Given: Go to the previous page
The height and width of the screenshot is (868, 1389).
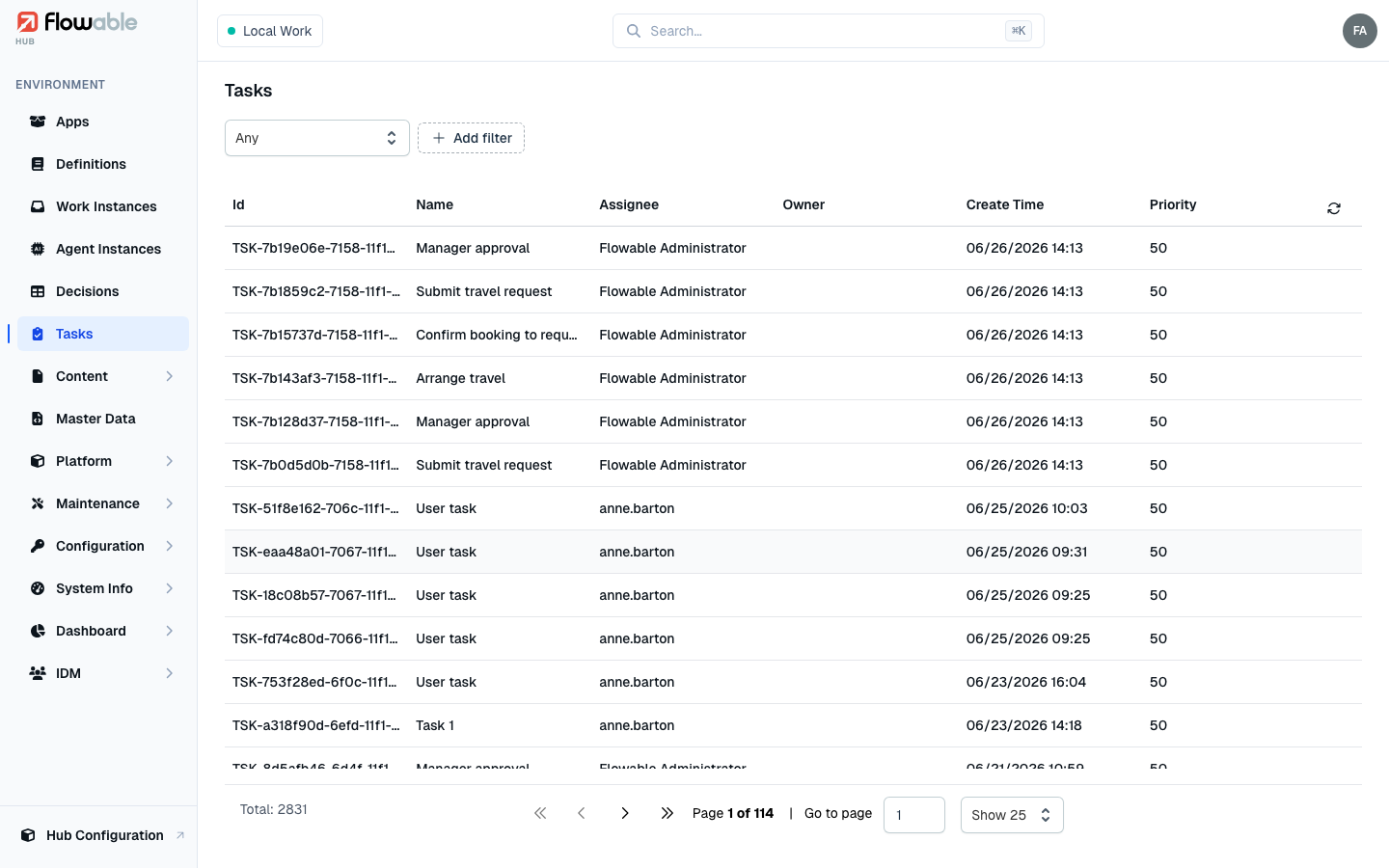Looking at the screenshot, I should [582, 813].
